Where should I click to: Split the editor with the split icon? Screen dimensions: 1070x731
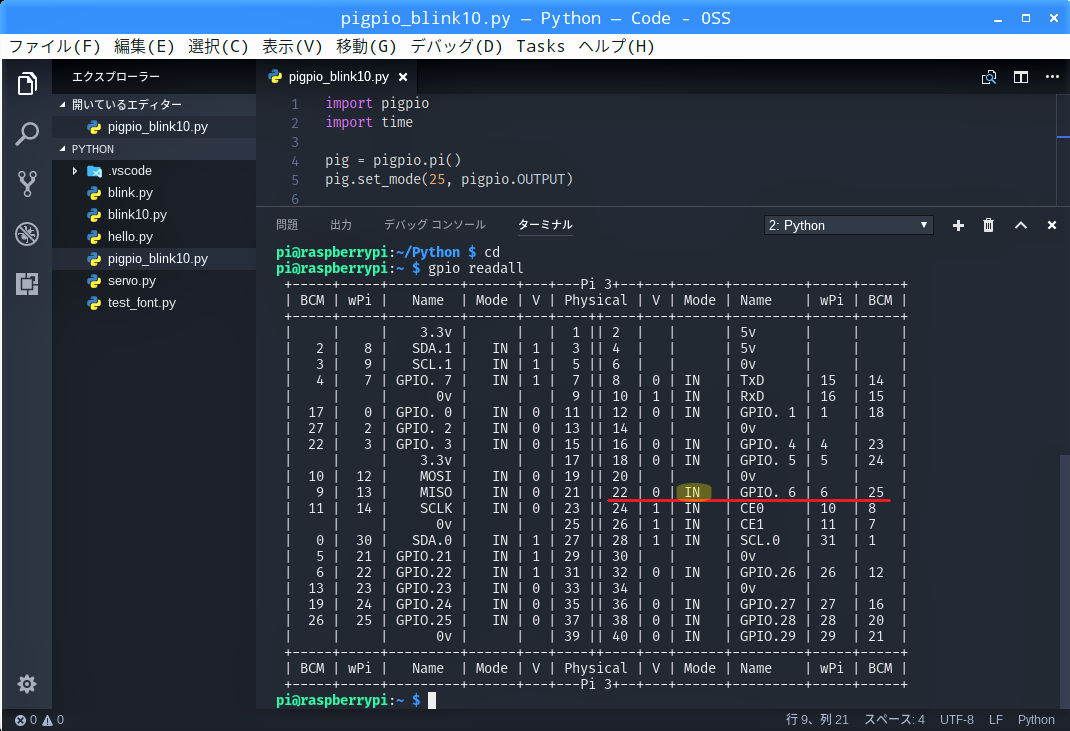point(1021,77)
